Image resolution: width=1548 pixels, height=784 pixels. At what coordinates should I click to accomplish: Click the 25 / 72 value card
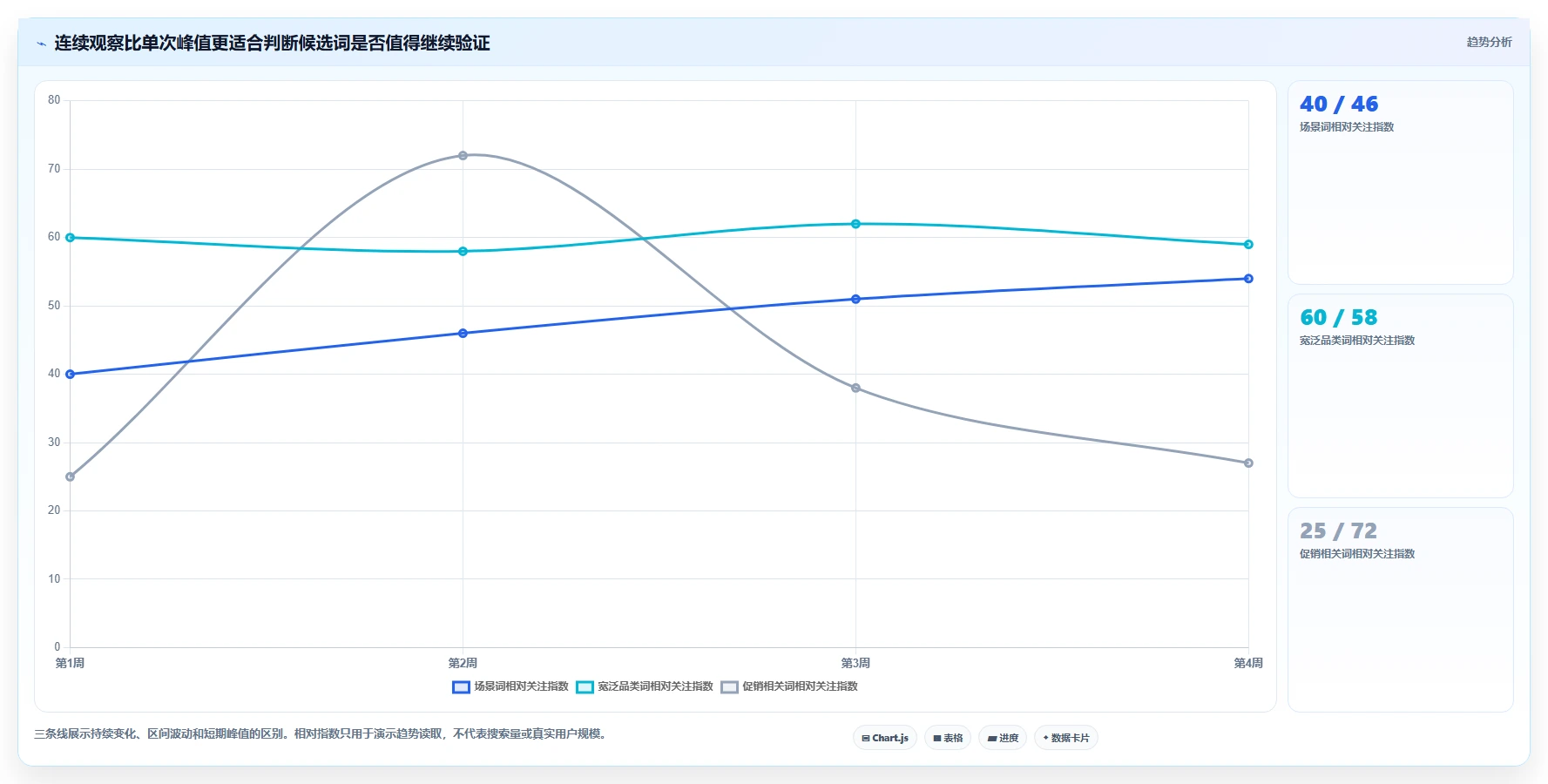tap(1400, 610)
